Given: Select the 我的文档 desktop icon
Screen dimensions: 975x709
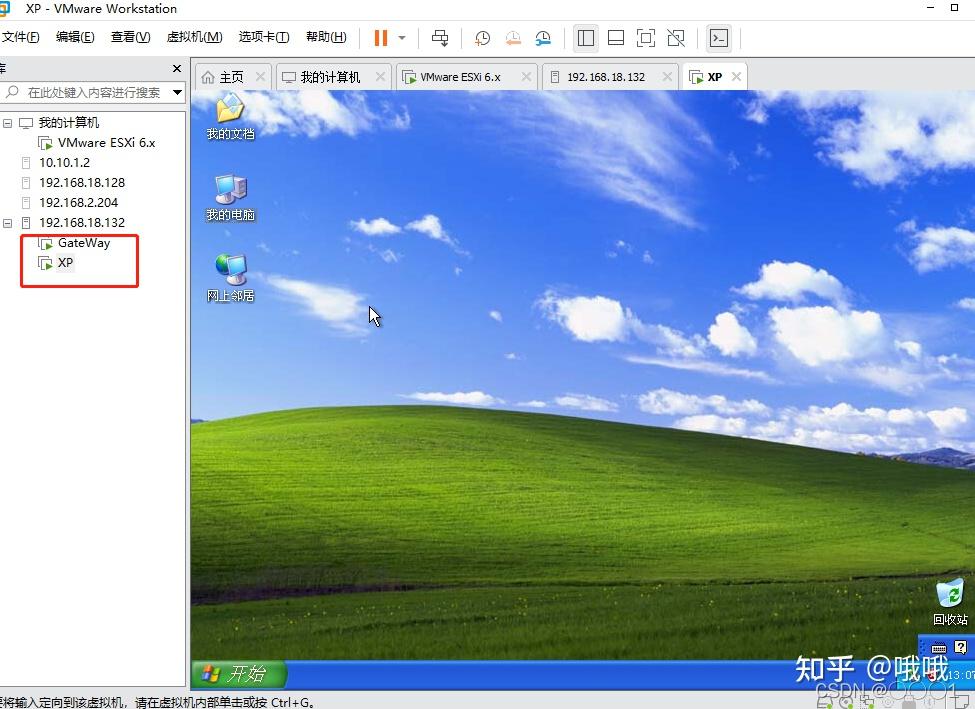Looking at the screenshot, I should click(x=230, y=116).
